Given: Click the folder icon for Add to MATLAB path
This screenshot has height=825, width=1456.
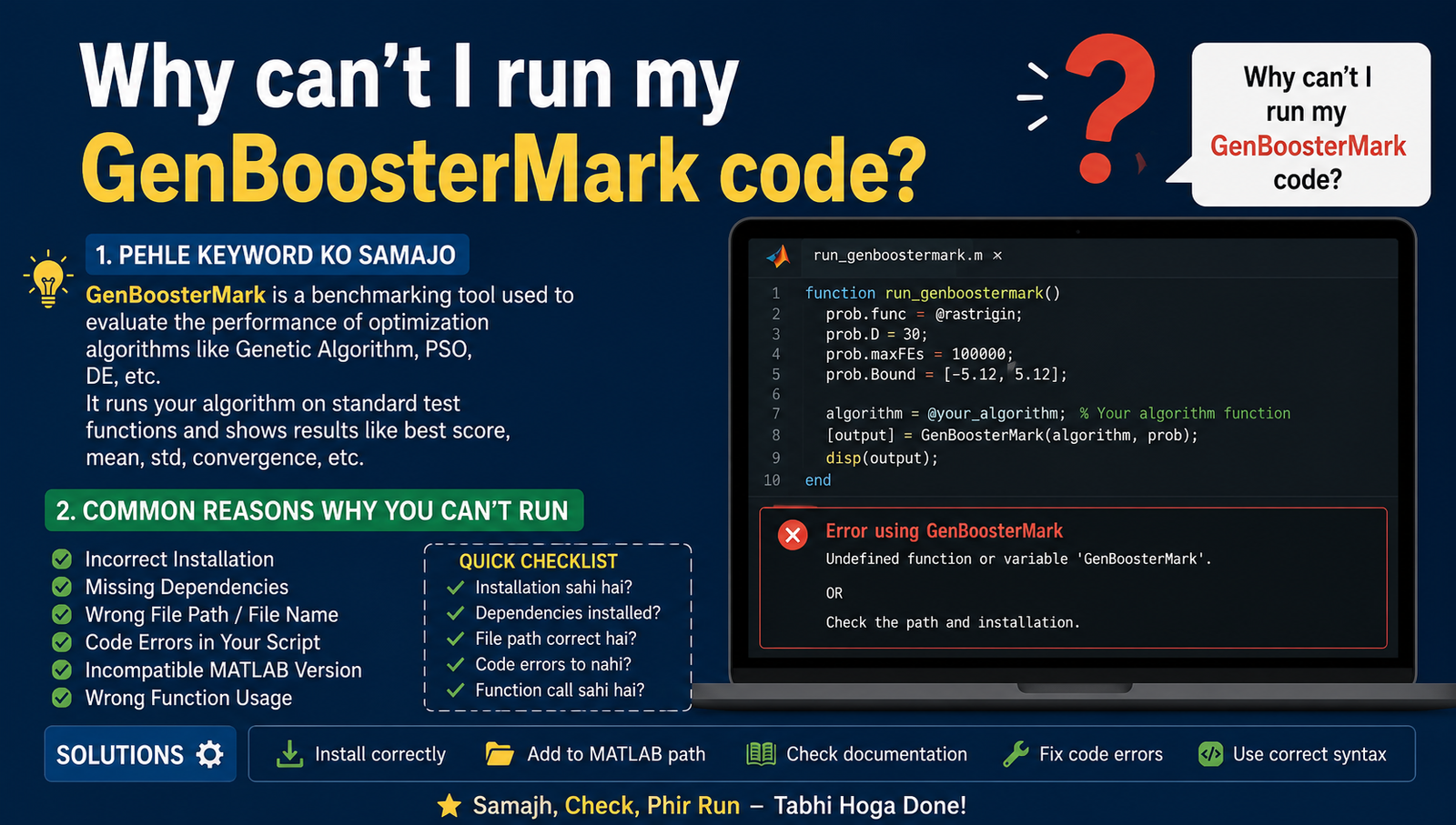Looking at the screenshot, I should [x=499, y=754].
